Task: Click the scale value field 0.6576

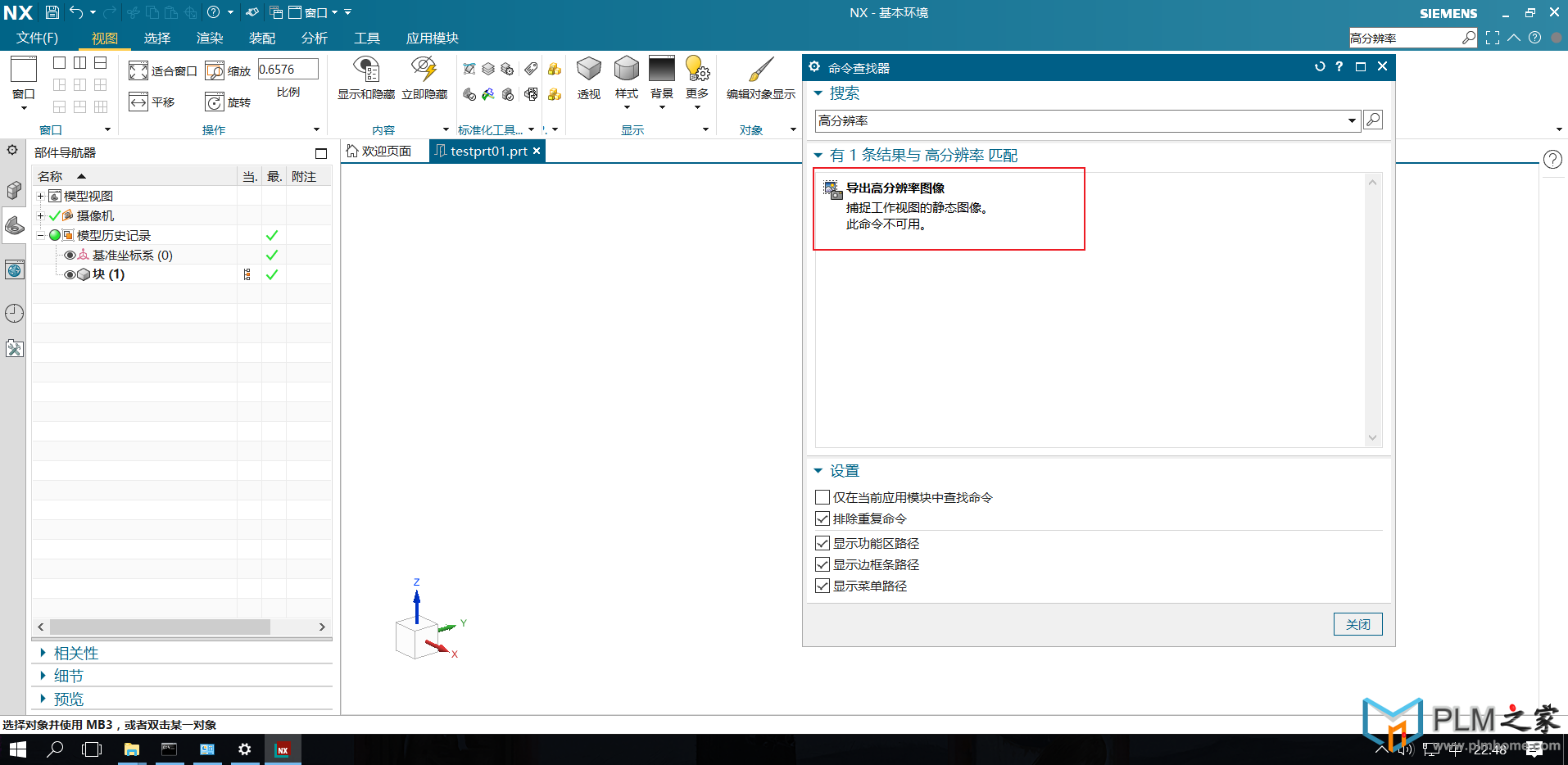Action: coord(288,70)
